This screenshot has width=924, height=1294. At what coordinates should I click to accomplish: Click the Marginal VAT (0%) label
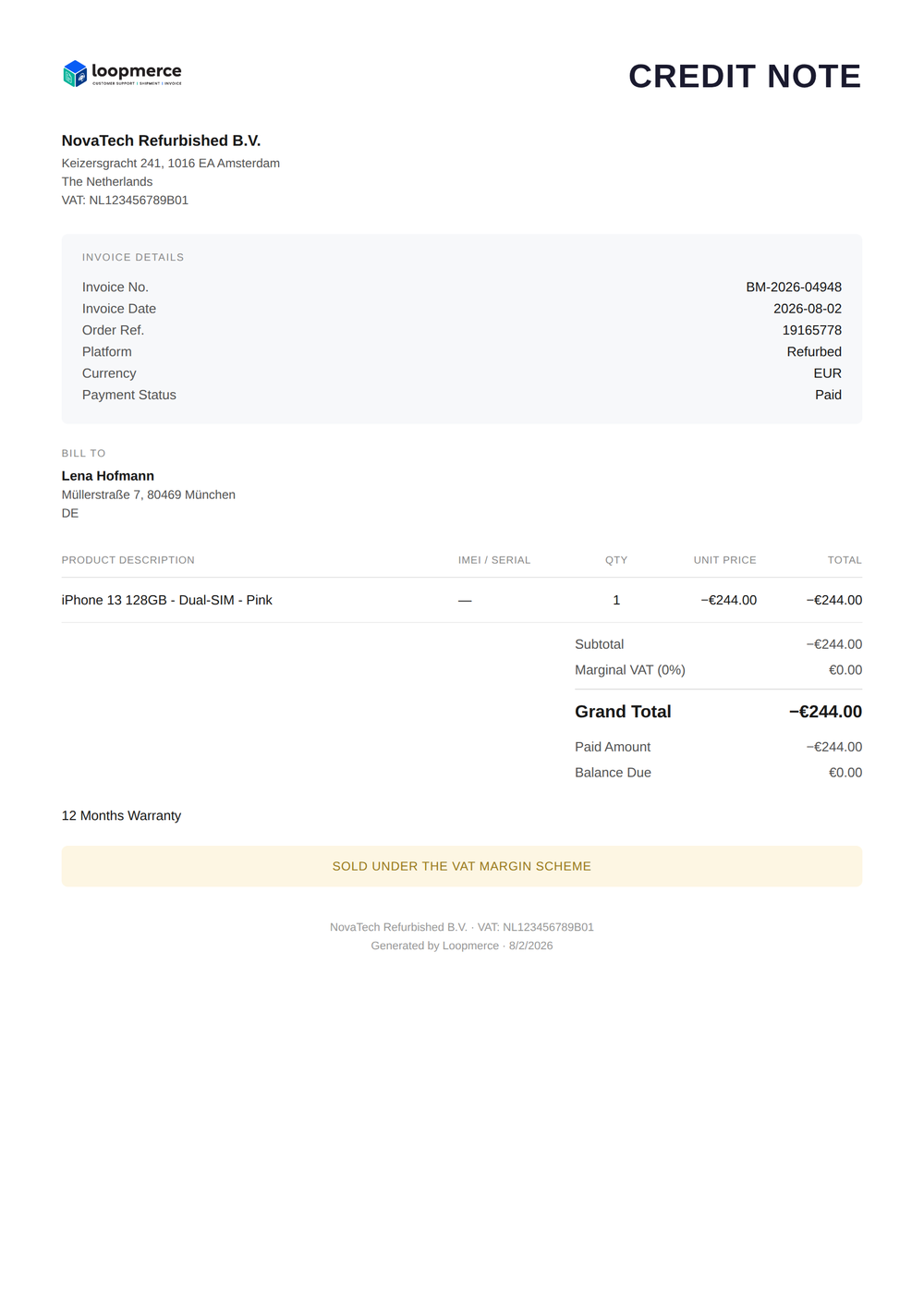(630, 671)
